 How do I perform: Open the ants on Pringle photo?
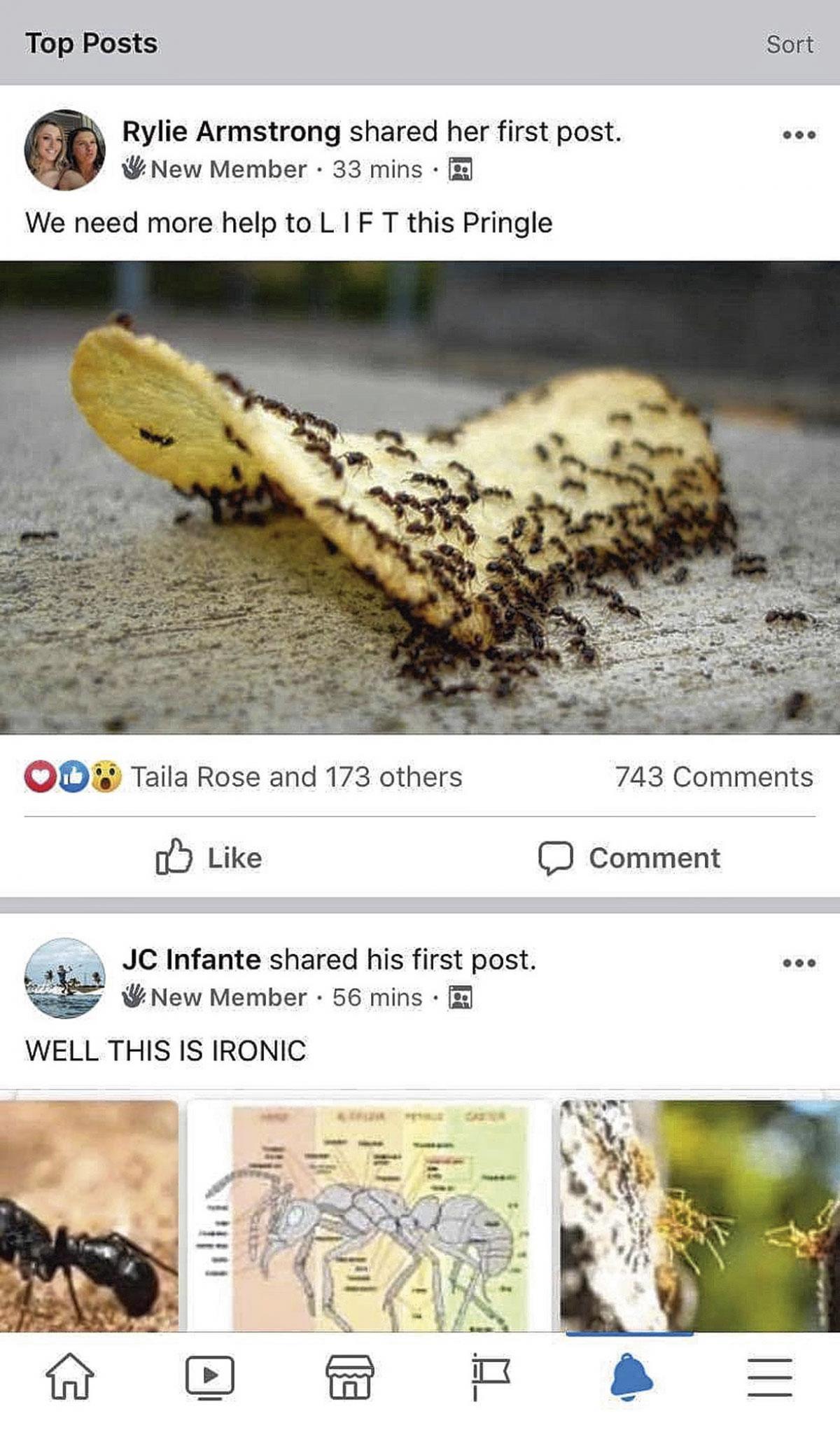click(420, 497)
